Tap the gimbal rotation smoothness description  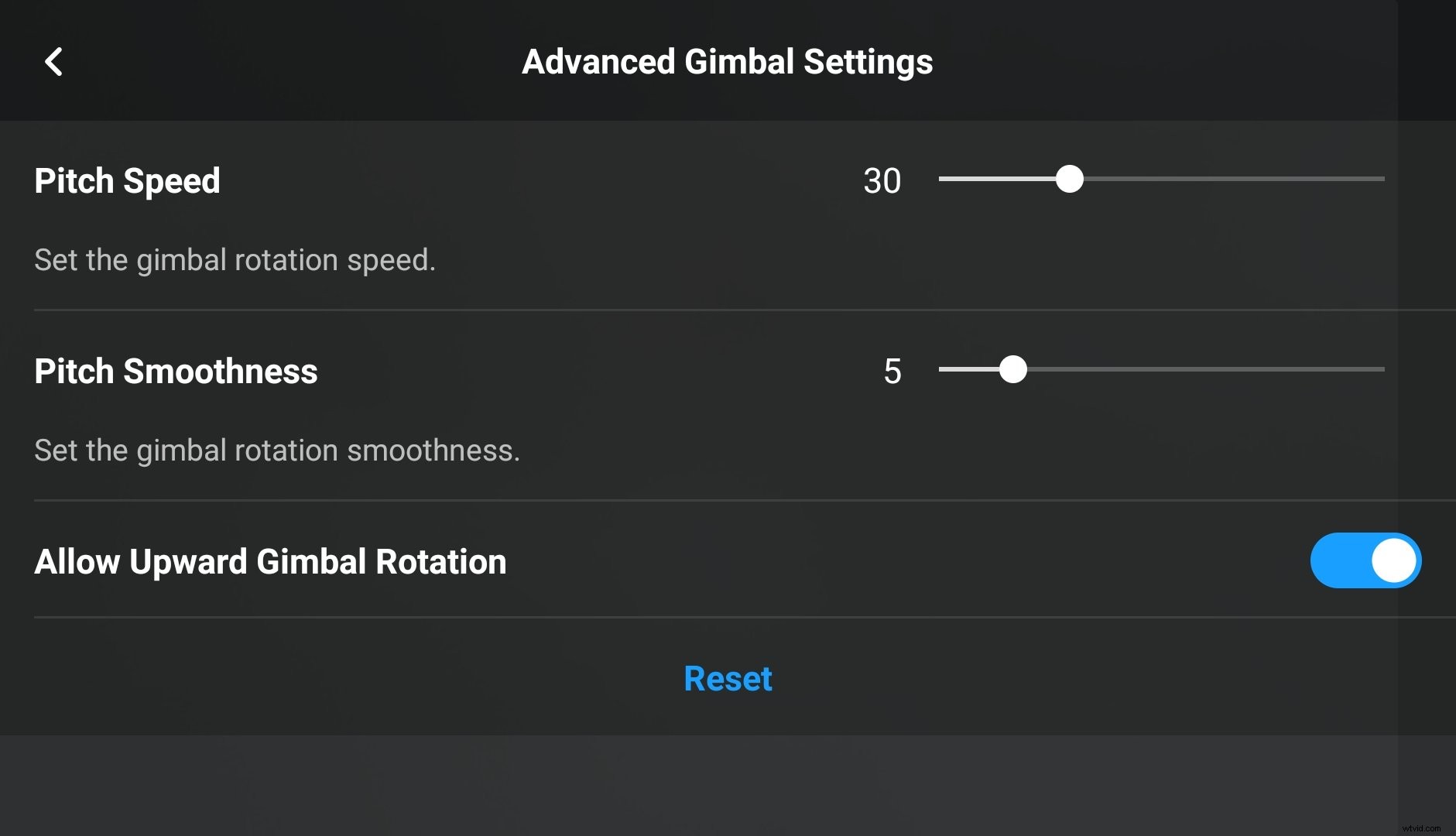[277, 451]
